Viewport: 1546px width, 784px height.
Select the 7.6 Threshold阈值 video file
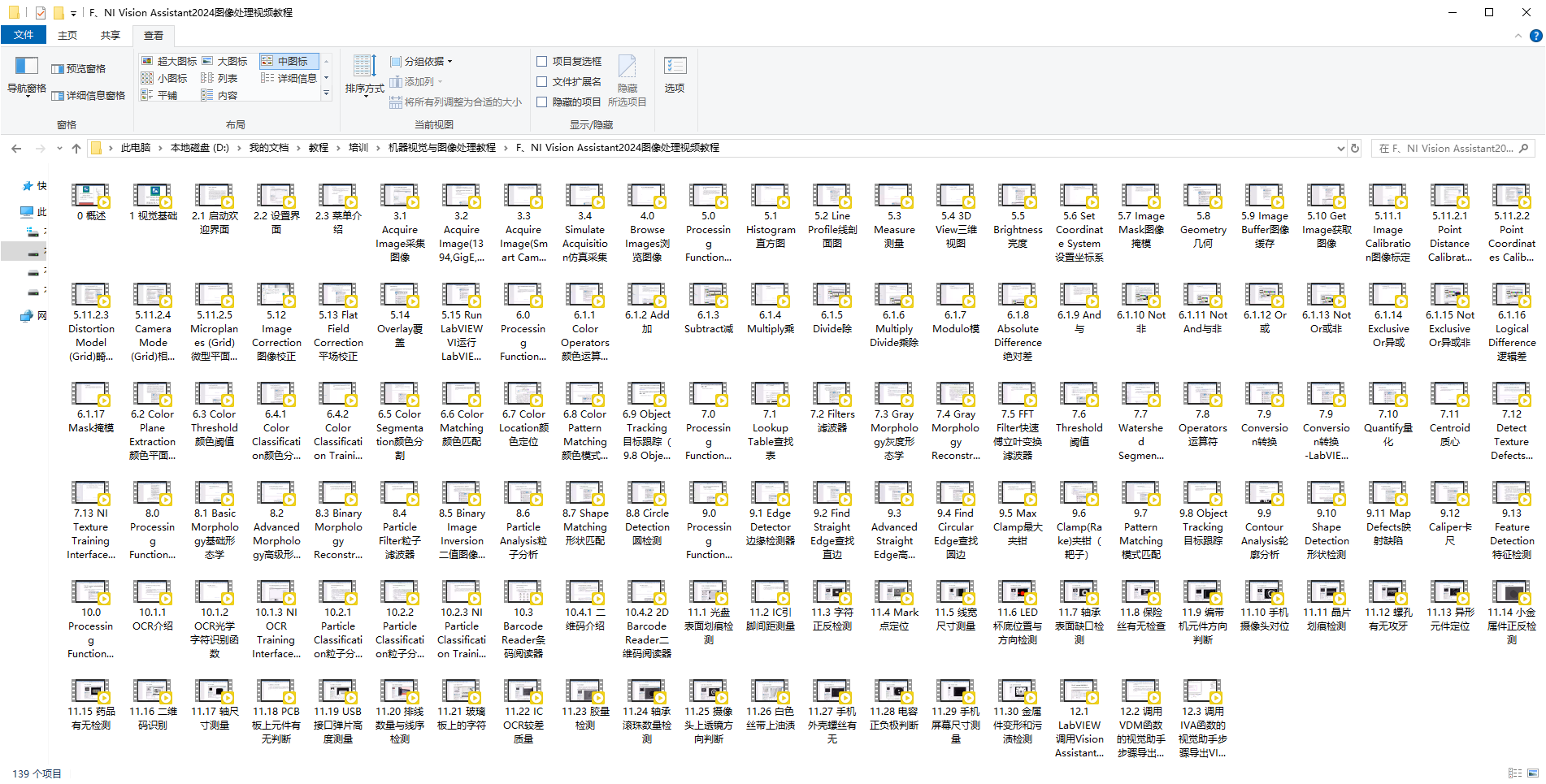point(1079,414)
